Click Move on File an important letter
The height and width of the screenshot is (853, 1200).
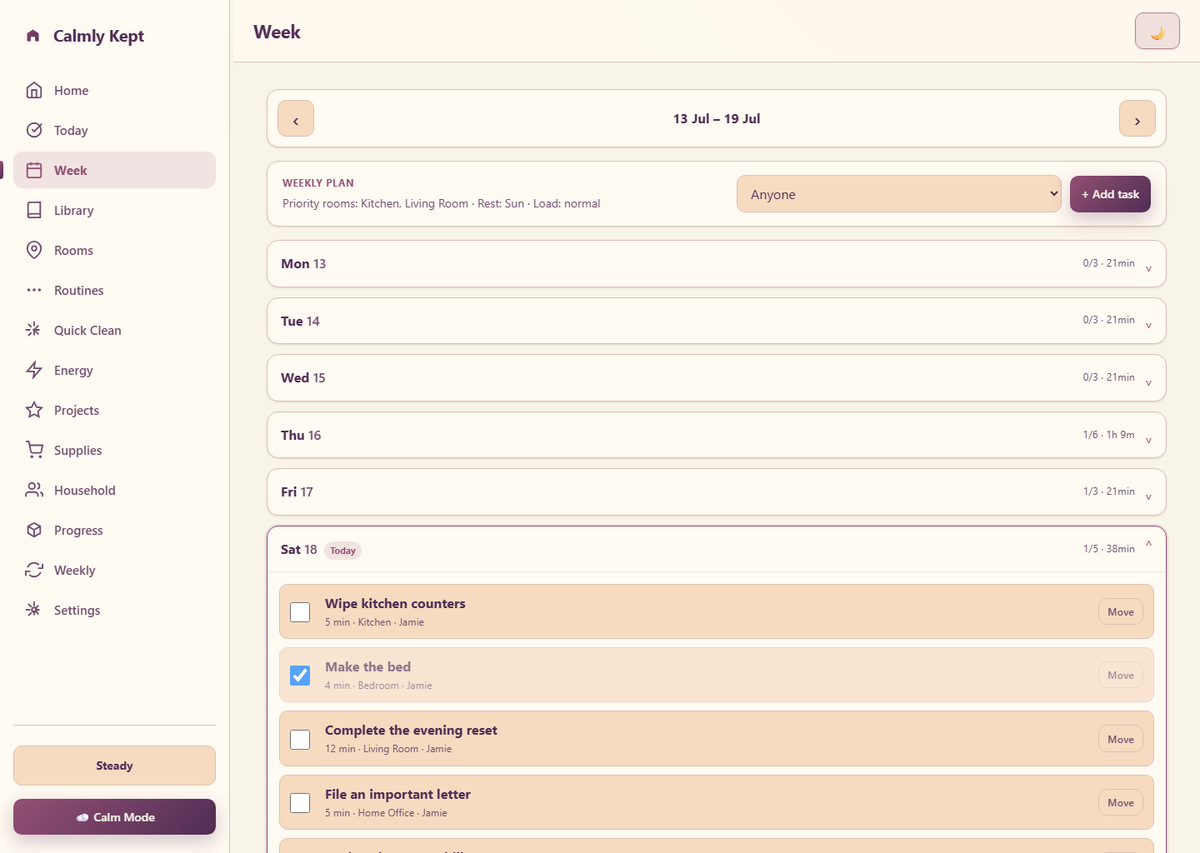coord(1120,802)
